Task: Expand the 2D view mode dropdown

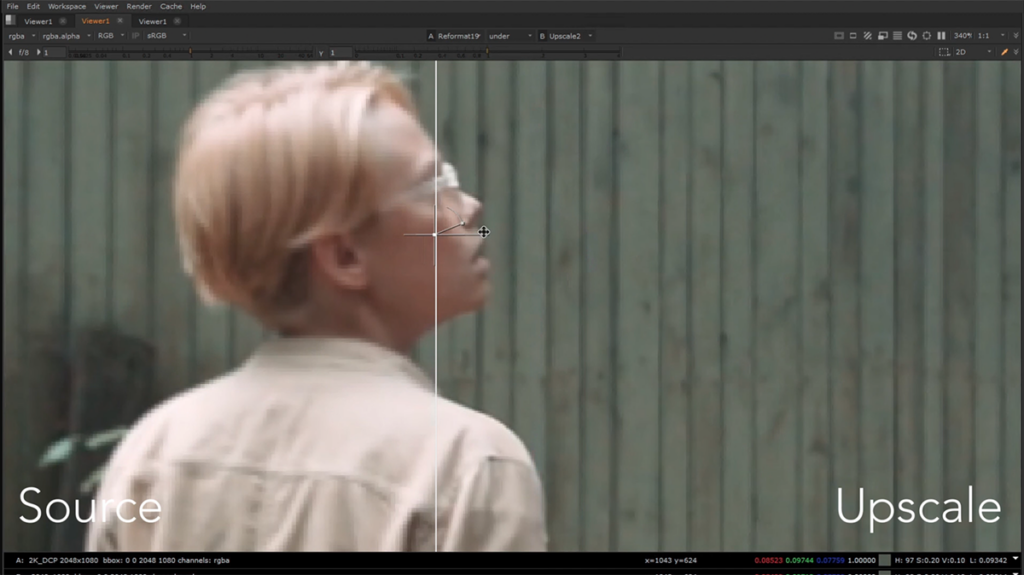Action: [x=974, y=52]
